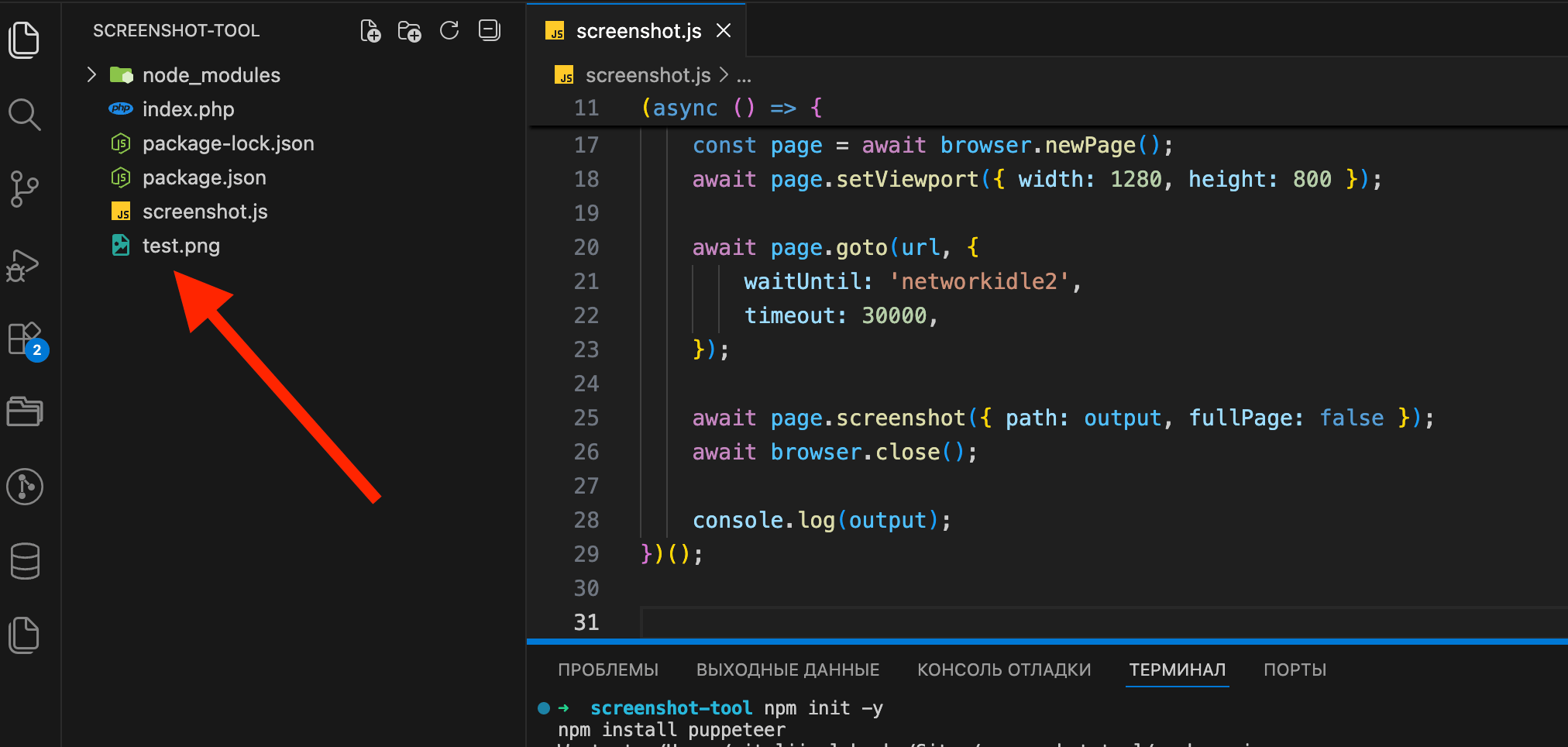Close the screenshot.js editor tab
The image size is (1568, 747).
point(724,30)
